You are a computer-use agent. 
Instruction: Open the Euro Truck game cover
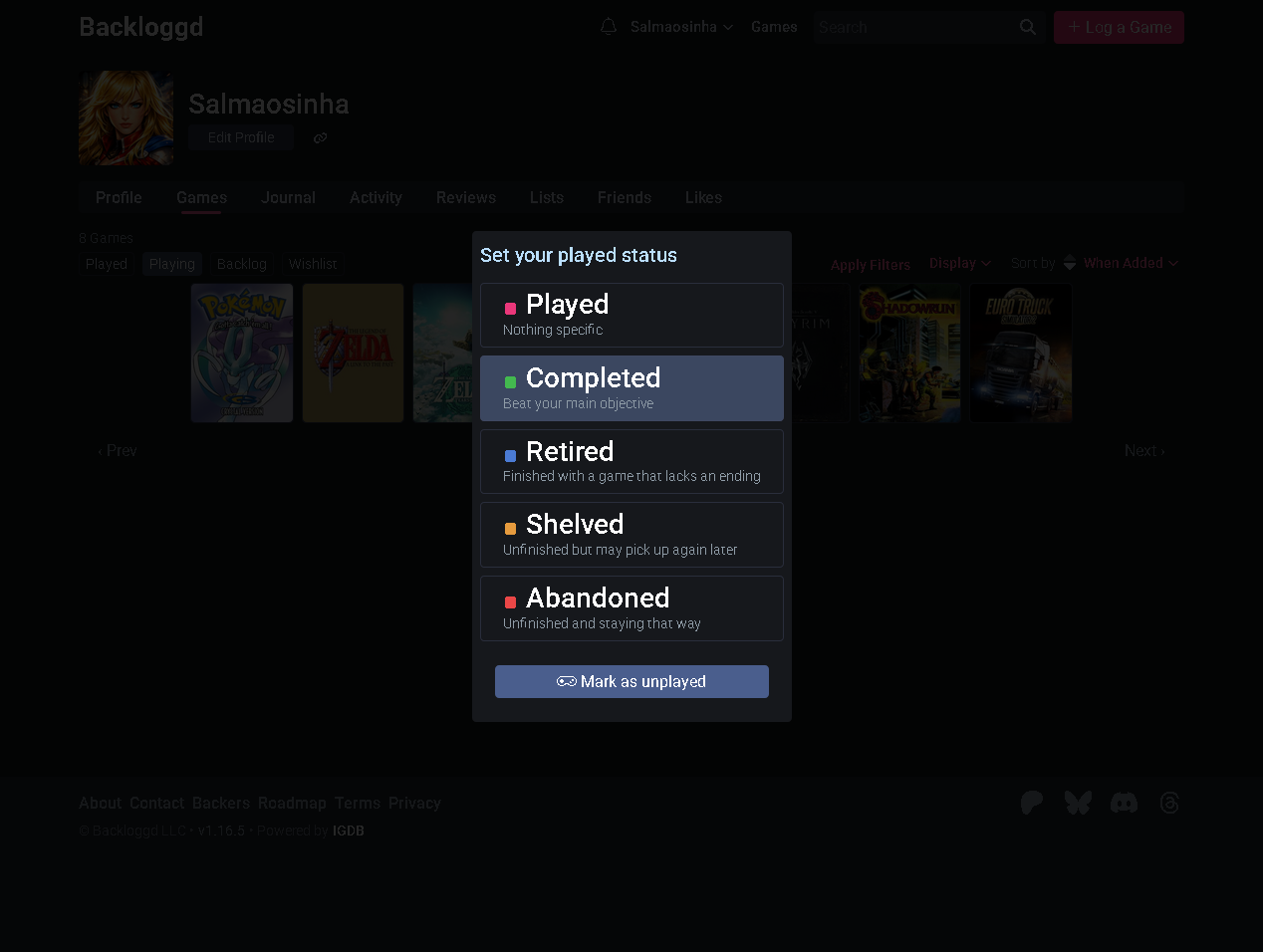point(1021,353)
